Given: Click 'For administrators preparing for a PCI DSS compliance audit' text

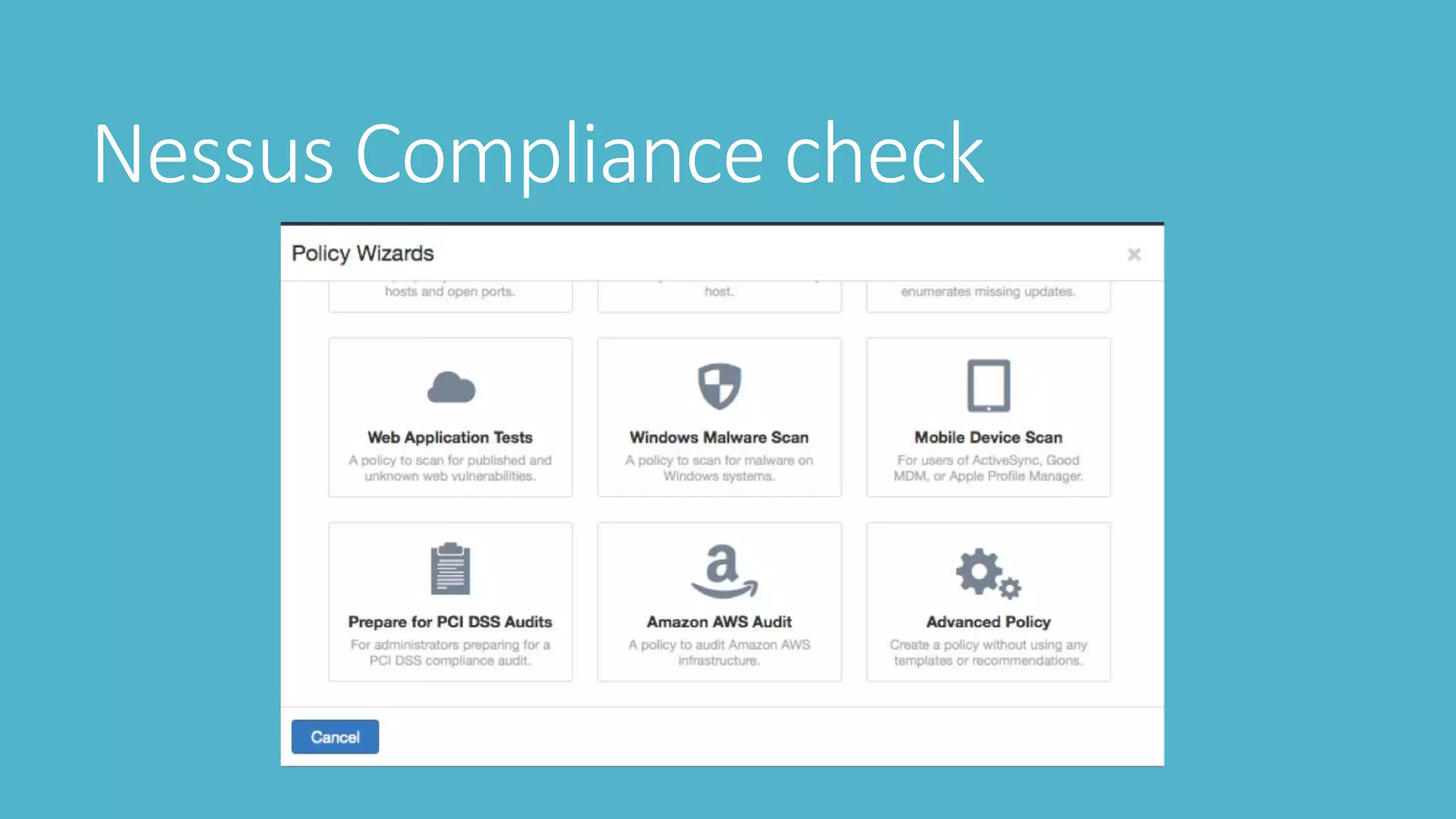Looking at the screenshot, I should (x=450, y=653).
